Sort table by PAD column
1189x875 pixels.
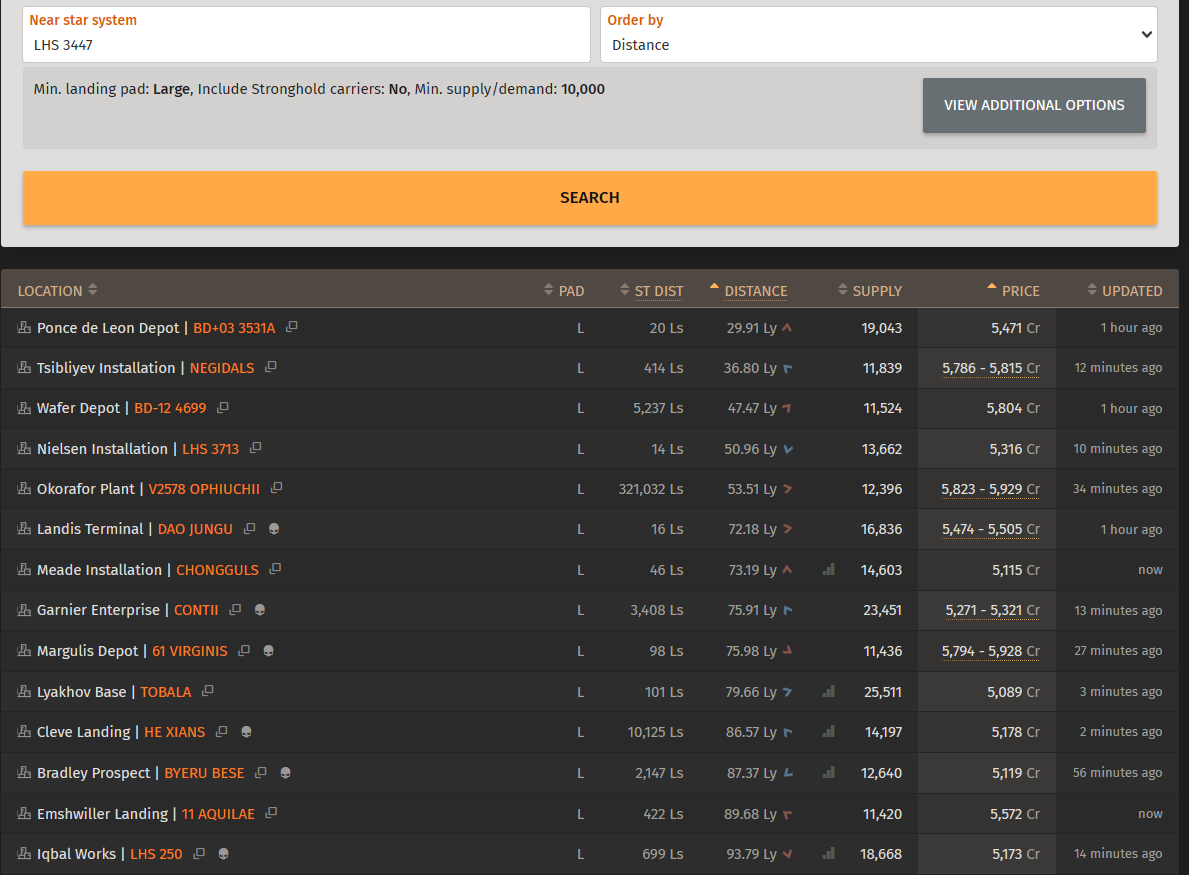point(564,290)
